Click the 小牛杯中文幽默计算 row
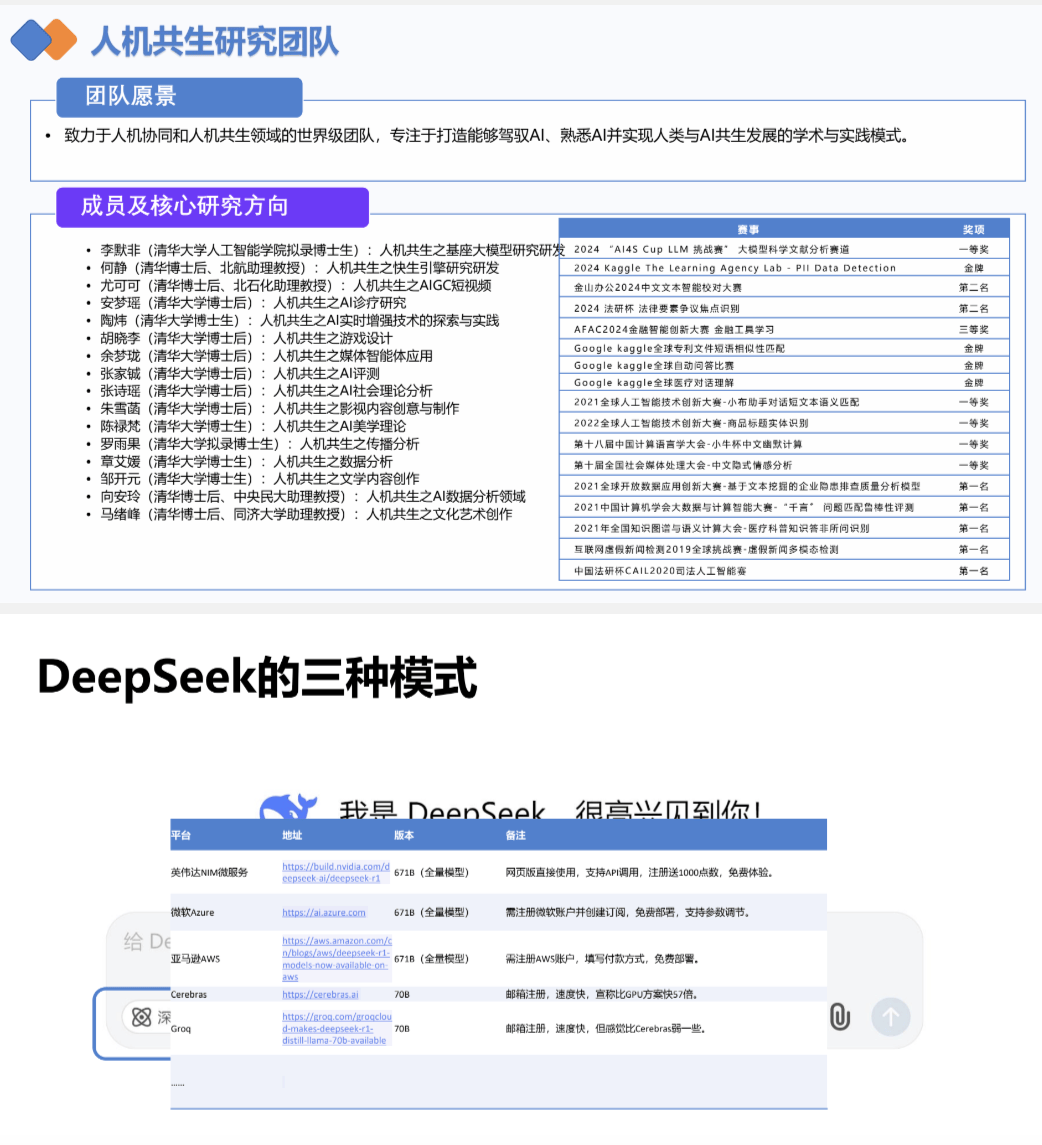Screen dimensions: 1042x1145 coord(784,444)
